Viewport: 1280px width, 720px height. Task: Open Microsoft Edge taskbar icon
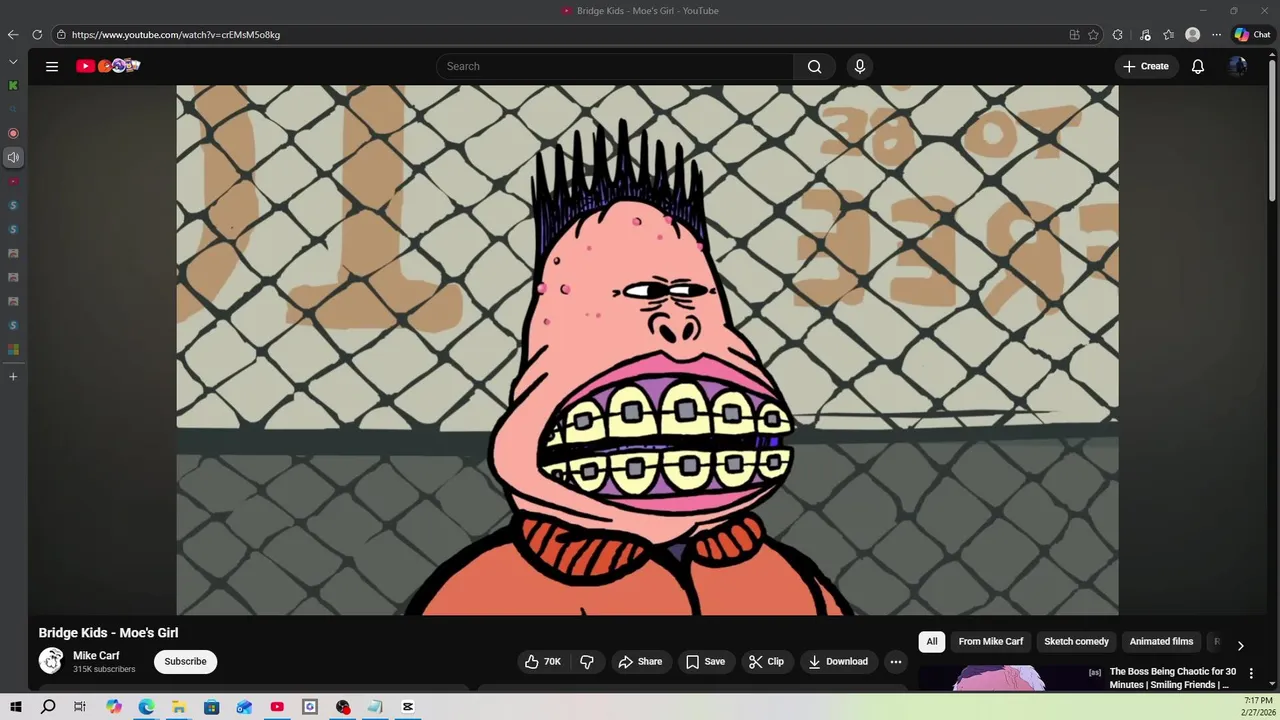click(x=146, y=707)
